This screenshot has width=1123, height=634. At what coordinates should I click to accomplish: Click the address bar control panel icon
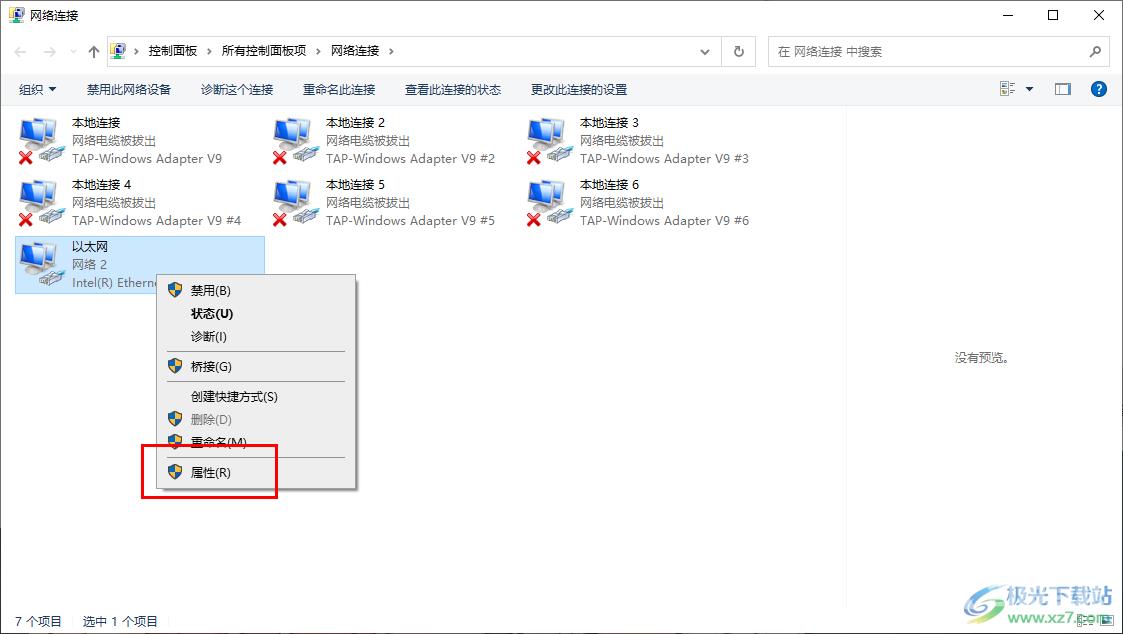coord(118,51)
